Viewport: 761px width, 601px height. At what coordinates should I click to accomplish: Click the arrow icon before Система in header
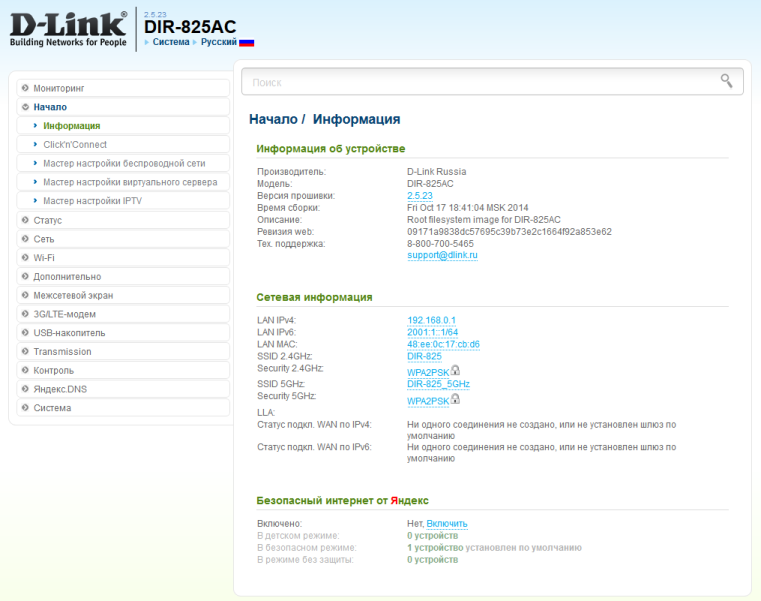click(x=147, y=42)
